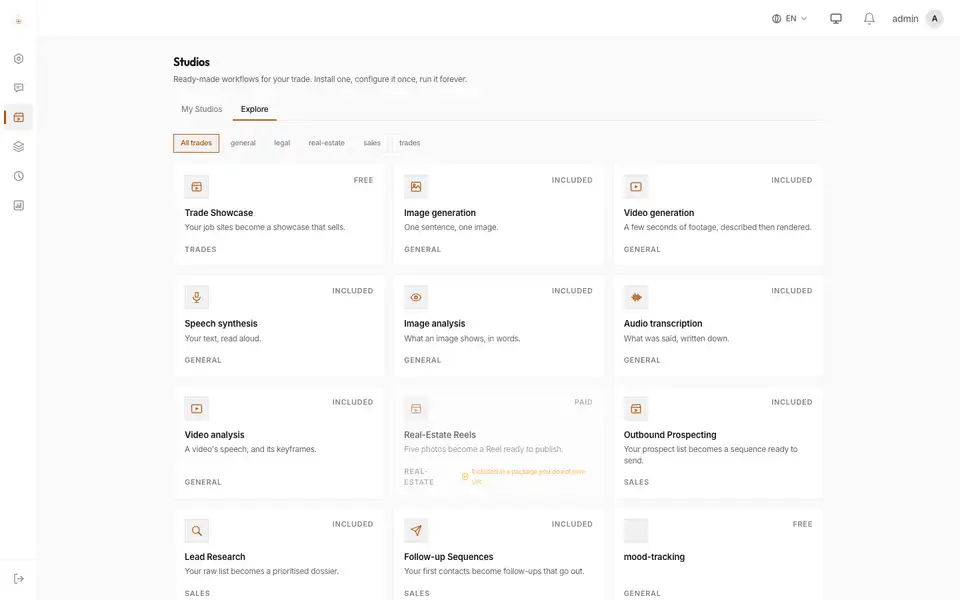Click 'What was said, written down.' description
Viewport: 960px width, 600px height.
[x=677, y=339]
